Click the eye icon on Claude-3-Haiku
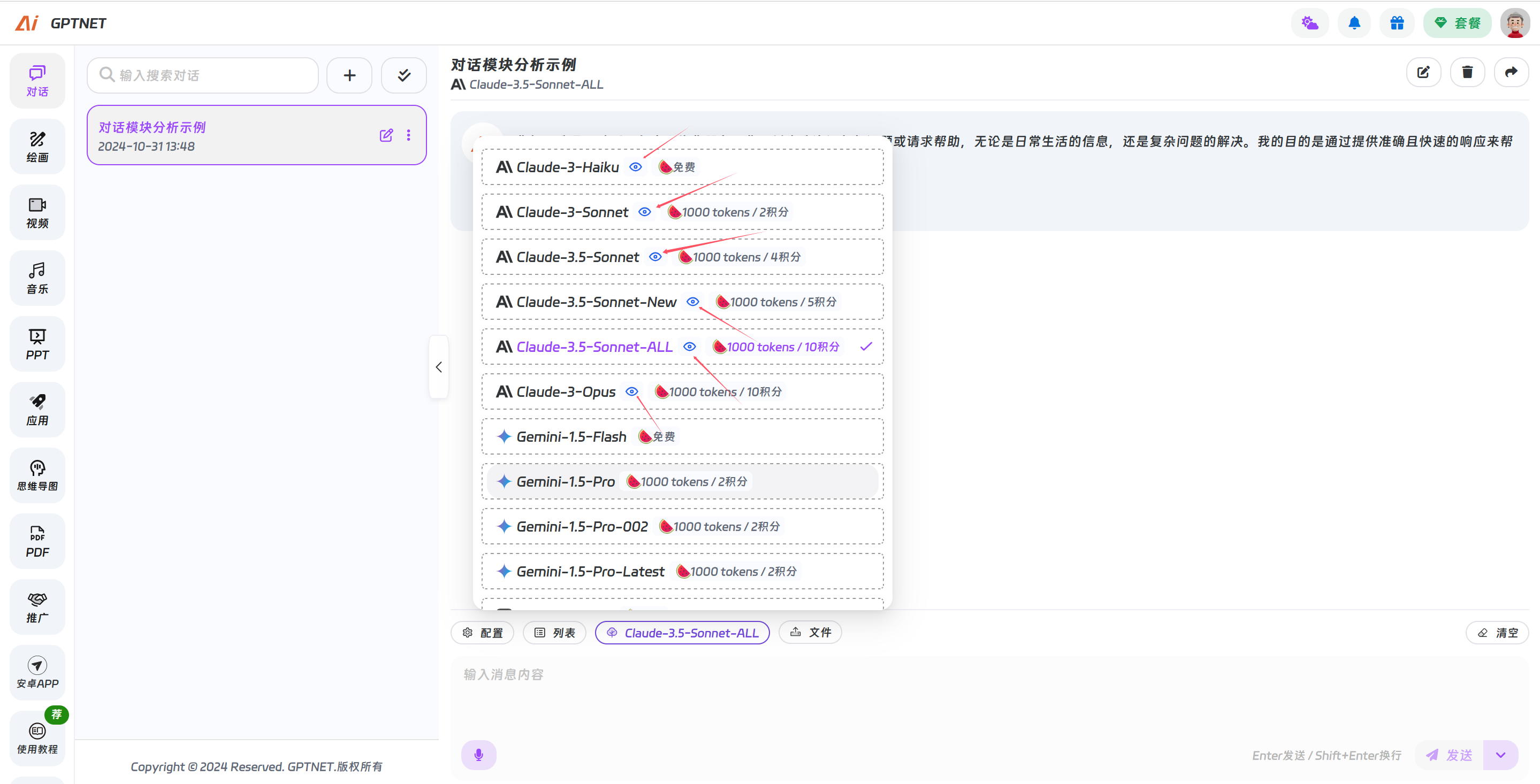This screenshot has width=1540, height=784. click(636, 167)
